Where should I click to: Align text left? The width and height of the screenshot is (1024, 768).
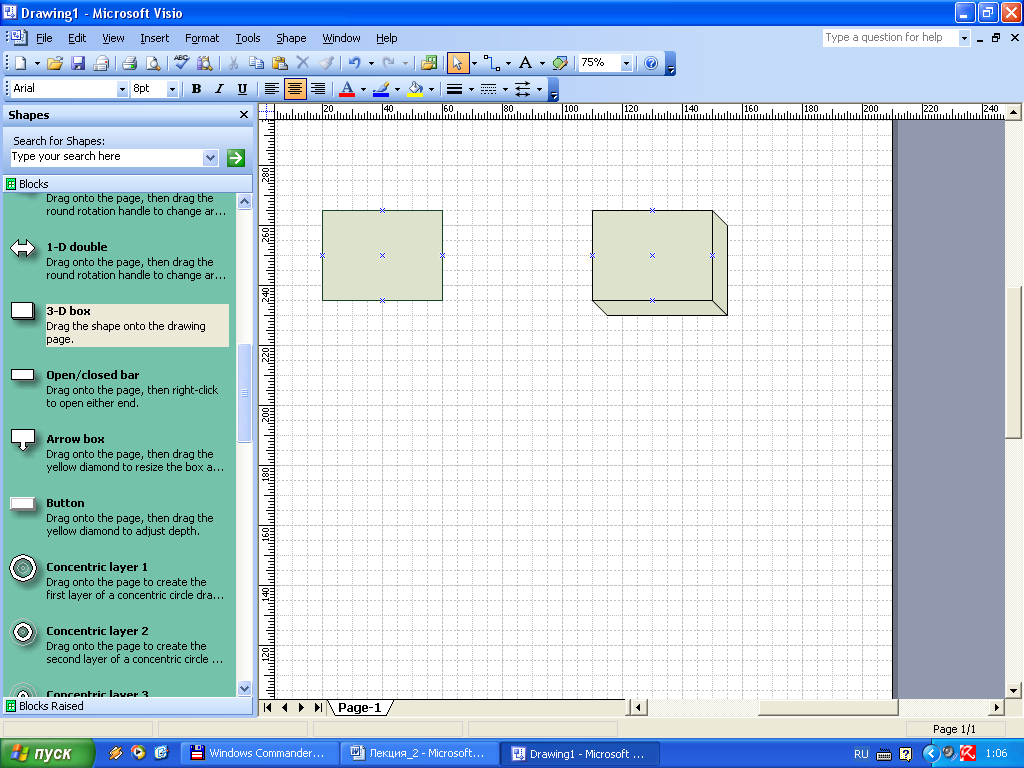point(271,89)
